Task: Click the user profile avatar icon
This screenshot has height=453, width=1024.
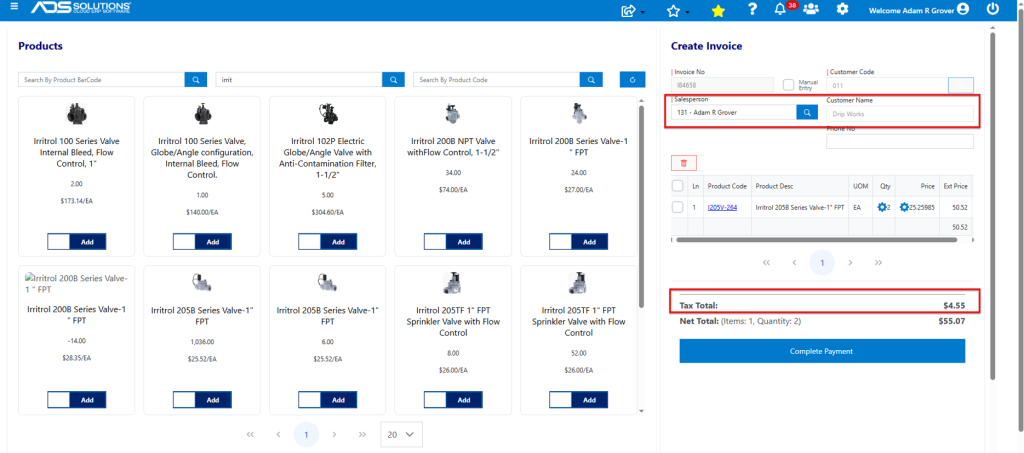Action: 963,9
